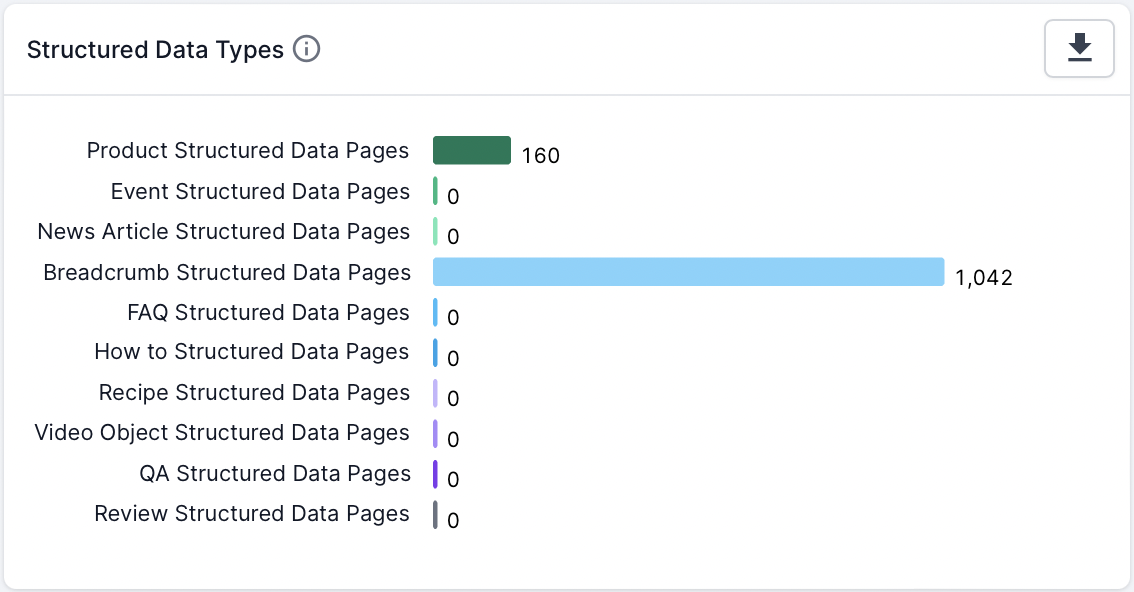Click the download export icon
The width and height of the screenshot is (1134, 592).
tap(1079, 48)
